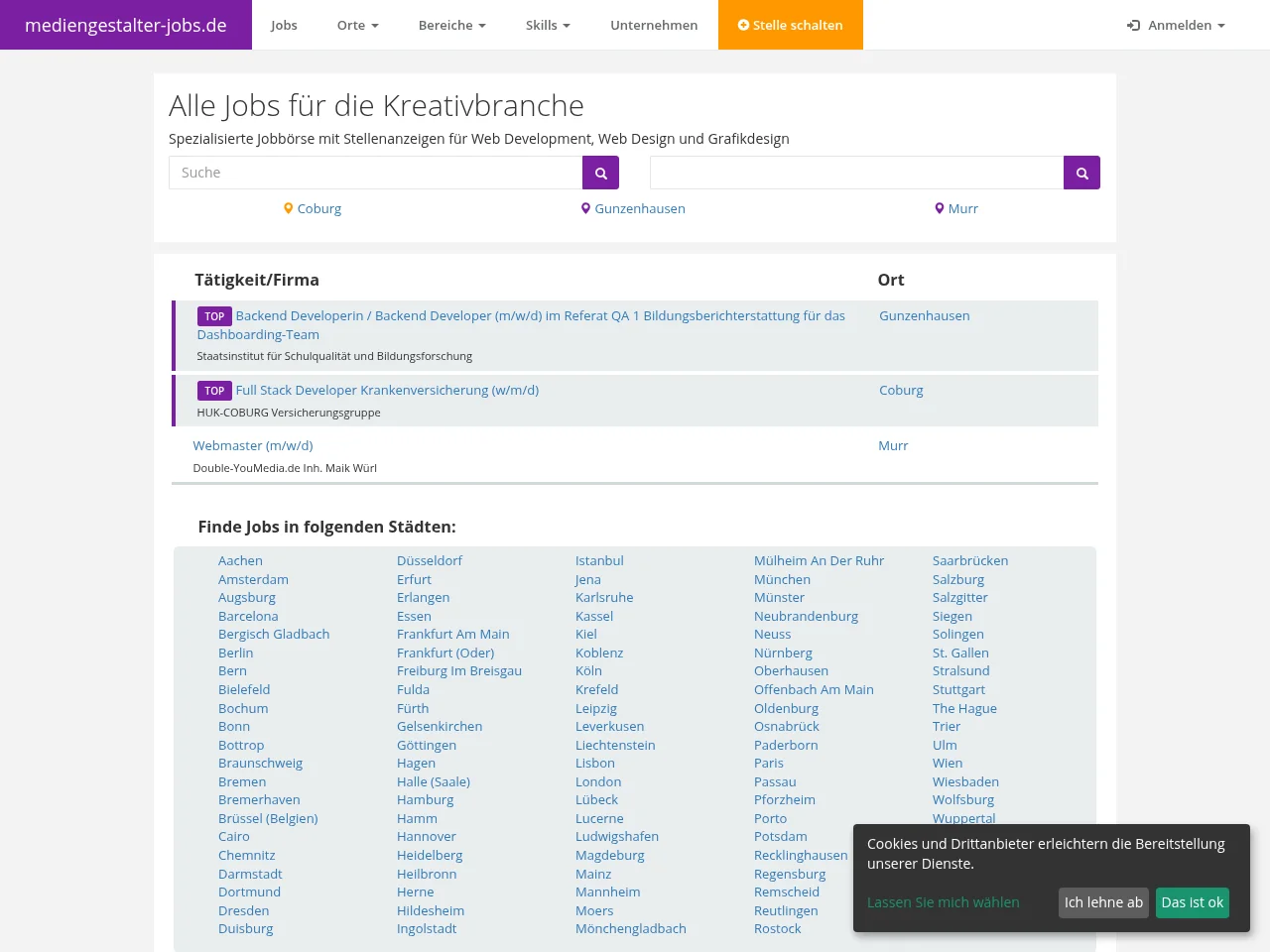Browse jobs in Stuttgart
The height and width of the screenshot is (952, 1270).
tap(958, 690)
